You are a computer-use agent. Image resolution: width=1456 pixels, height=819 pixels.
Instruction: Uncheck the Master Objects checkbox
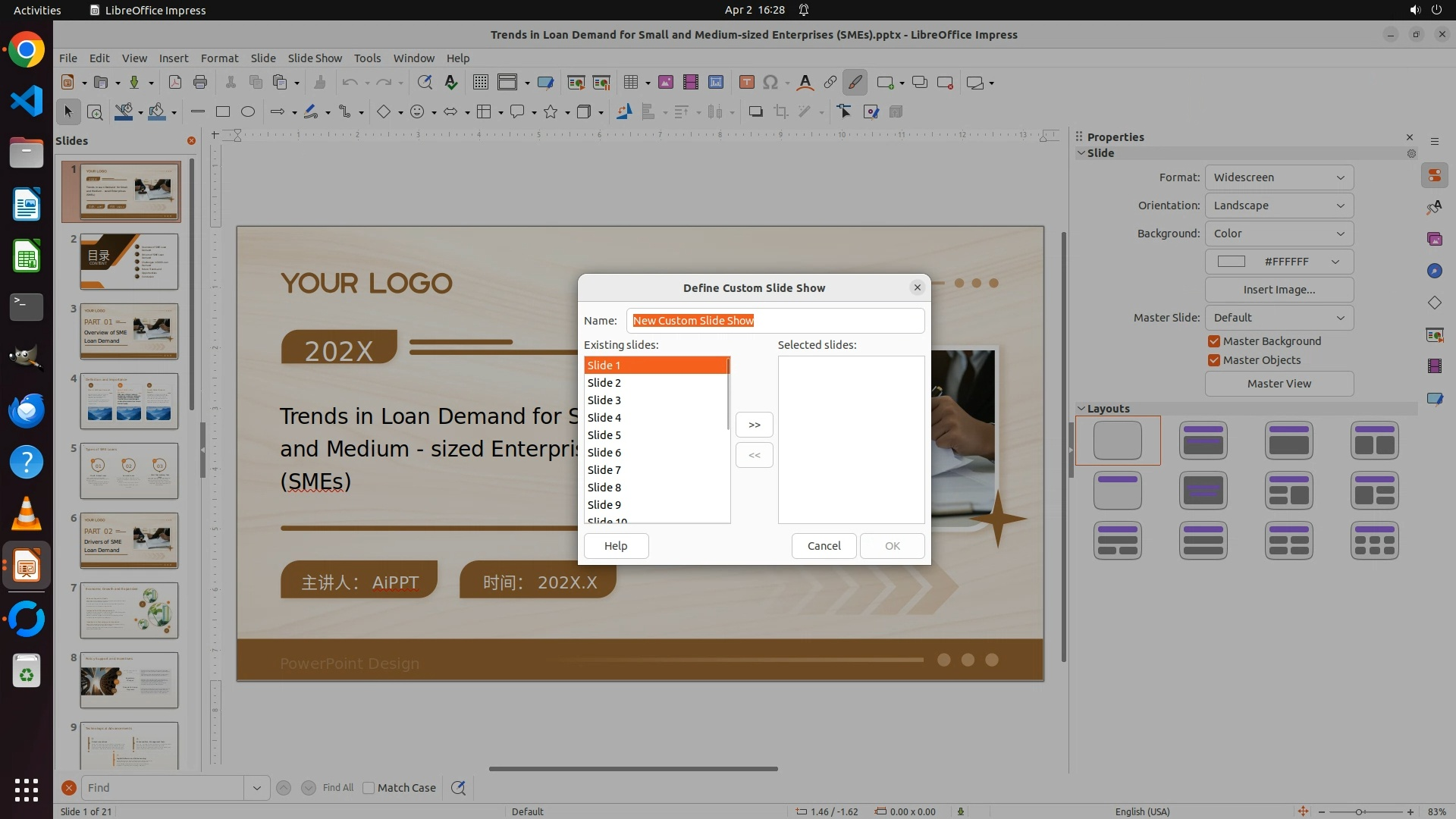coord(1214,360)
